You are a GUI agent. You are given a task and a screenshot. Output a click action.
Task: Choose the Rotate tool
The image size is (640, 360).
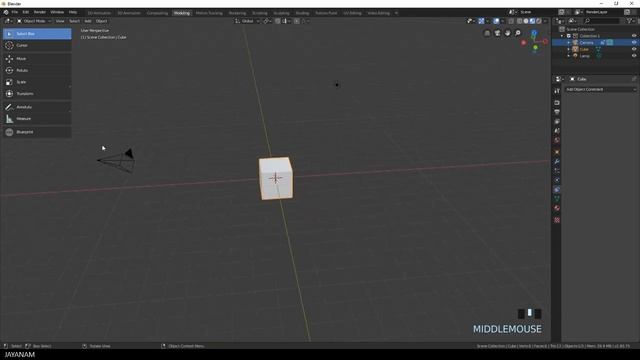[x=37, y=70]
